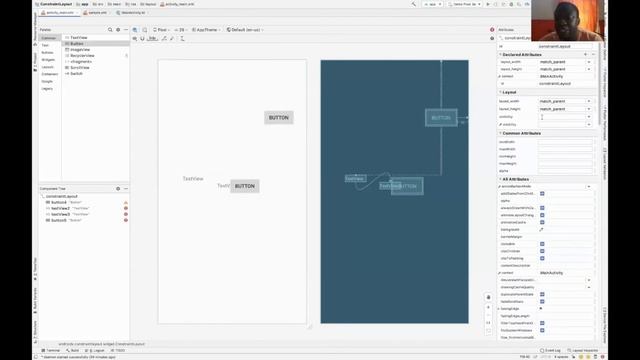
Task: Open the Build tool window
Action: pos(73,351)
